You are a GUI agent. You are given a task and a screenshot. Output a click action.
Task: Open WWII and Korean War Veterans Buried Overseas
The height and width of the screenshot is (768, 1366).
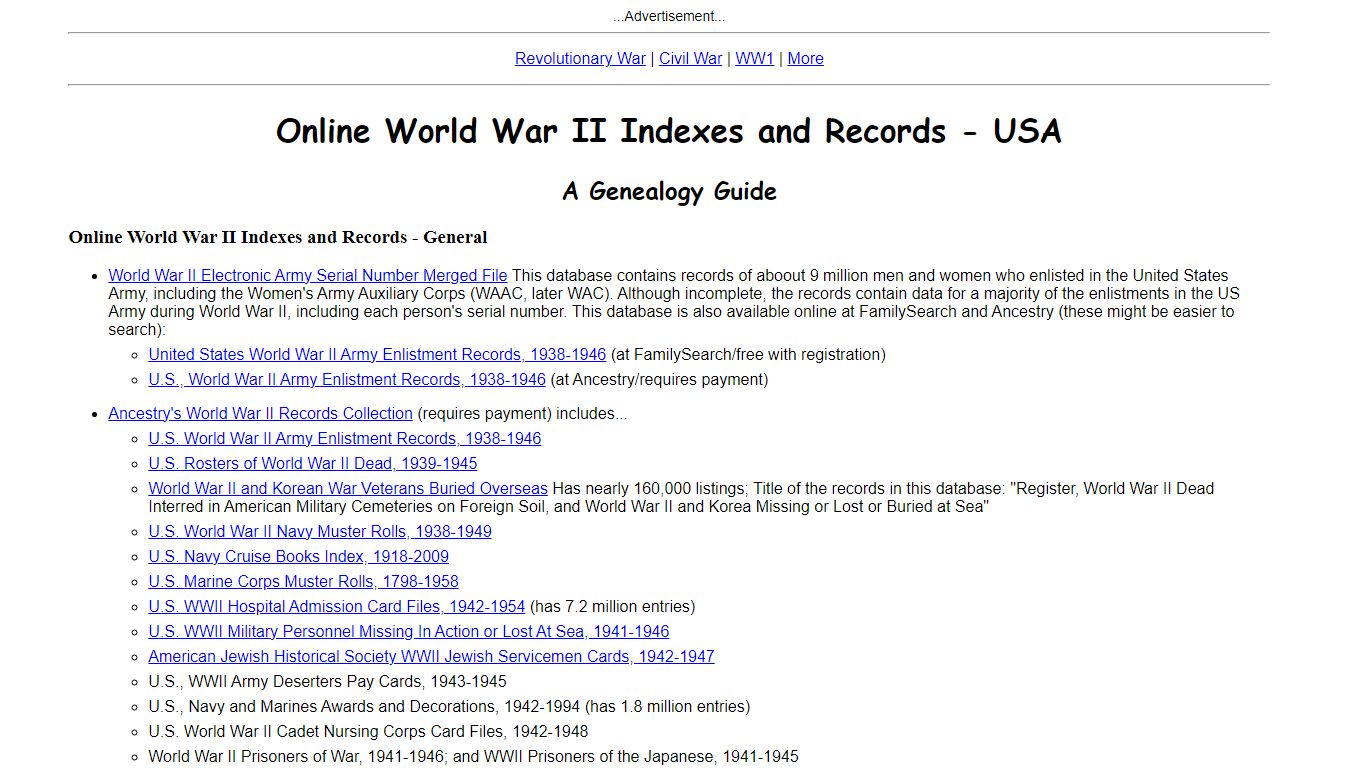348,488
